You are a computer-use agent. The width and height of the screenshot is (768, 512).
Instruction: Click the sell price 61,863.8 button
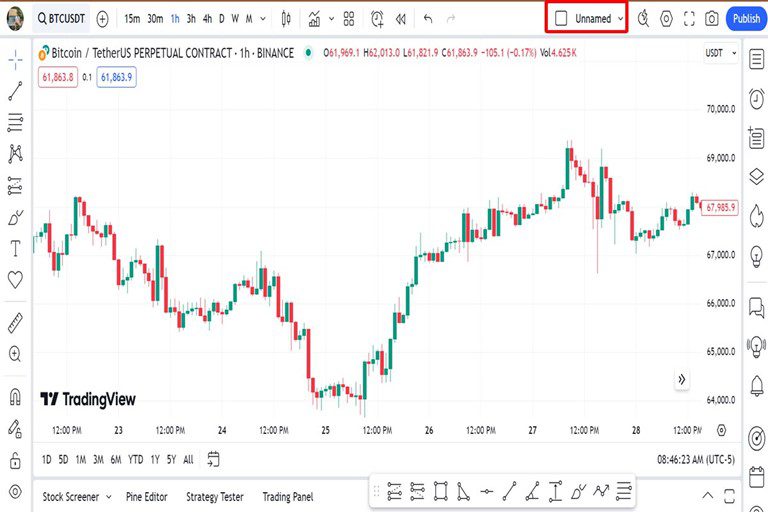58,77
